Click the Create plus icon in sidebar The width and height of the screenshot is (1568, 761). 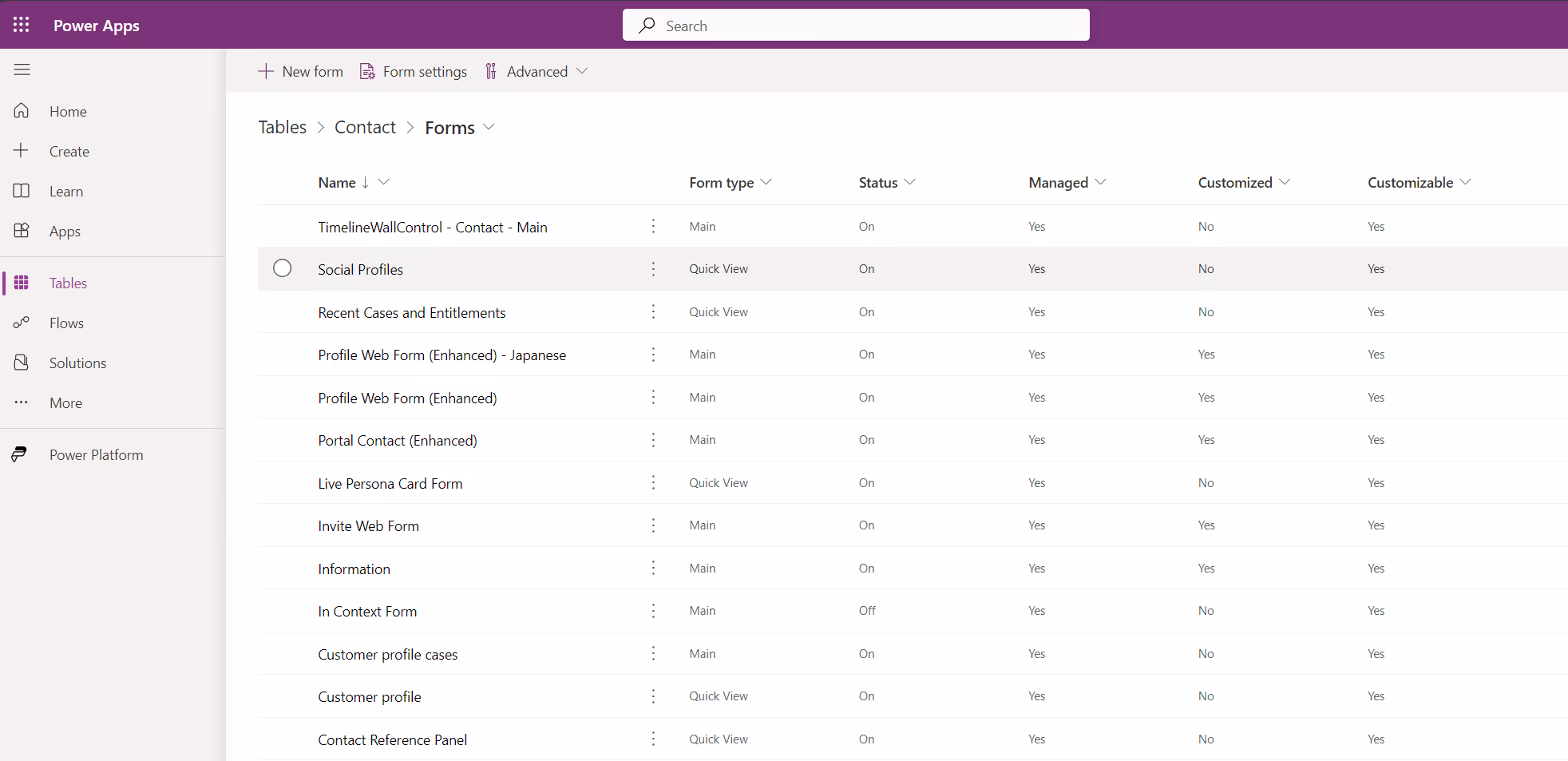(22, 150)
